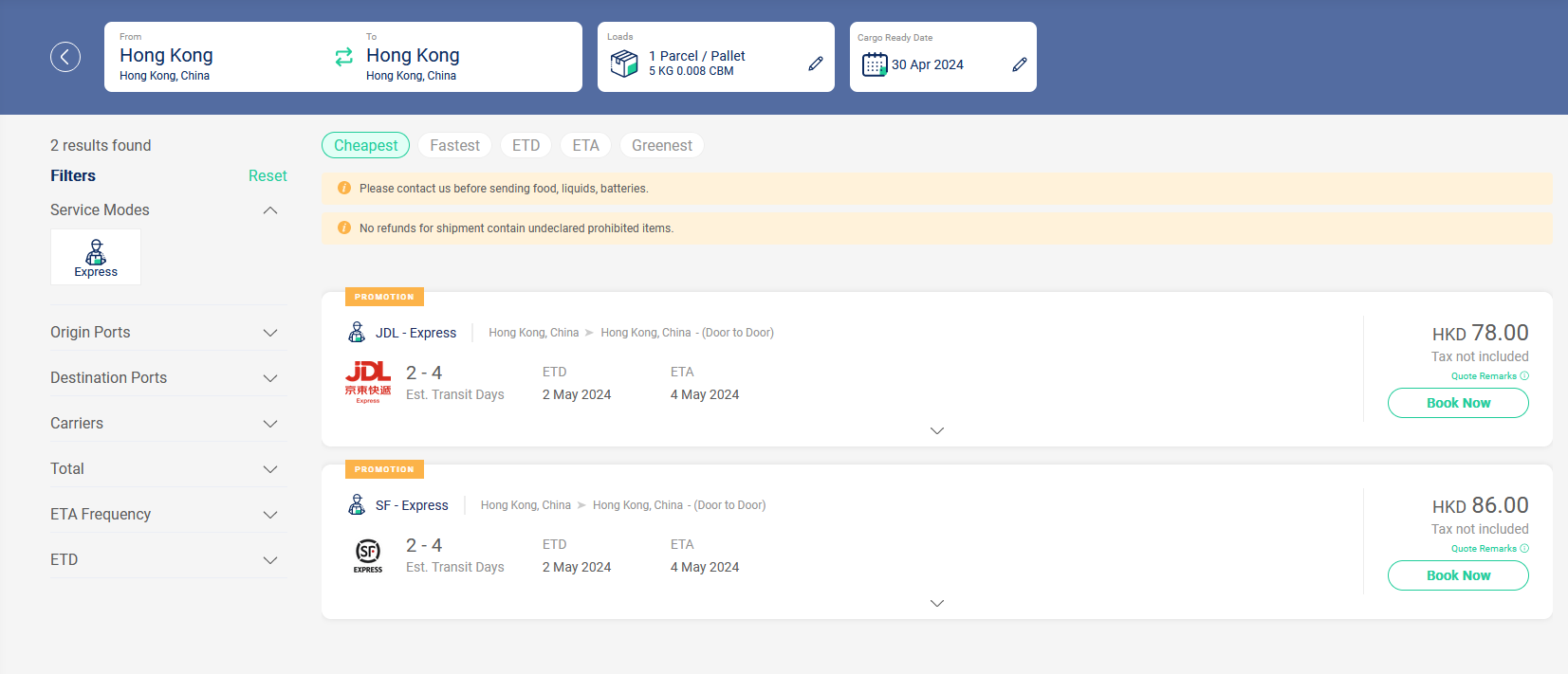Reset all filters
The height and width of the screenshot is (674, 1568).
(x=267, y=175)
